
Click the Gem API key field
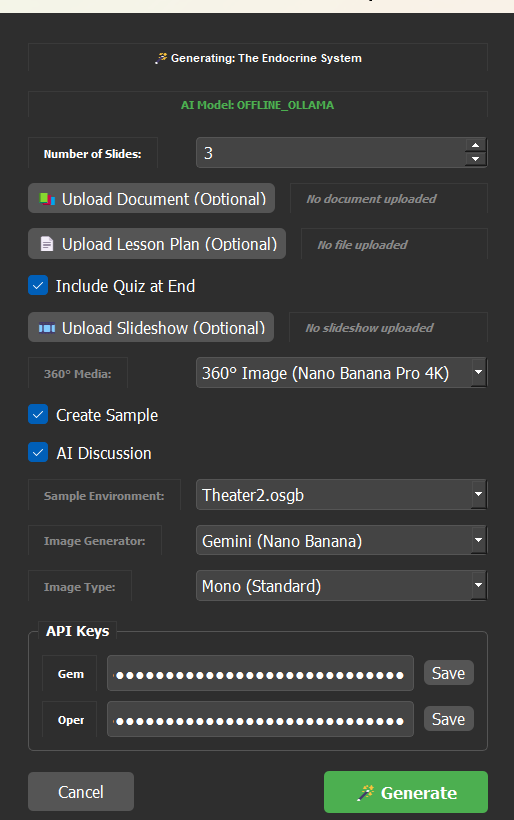click(x=260, y=674)
